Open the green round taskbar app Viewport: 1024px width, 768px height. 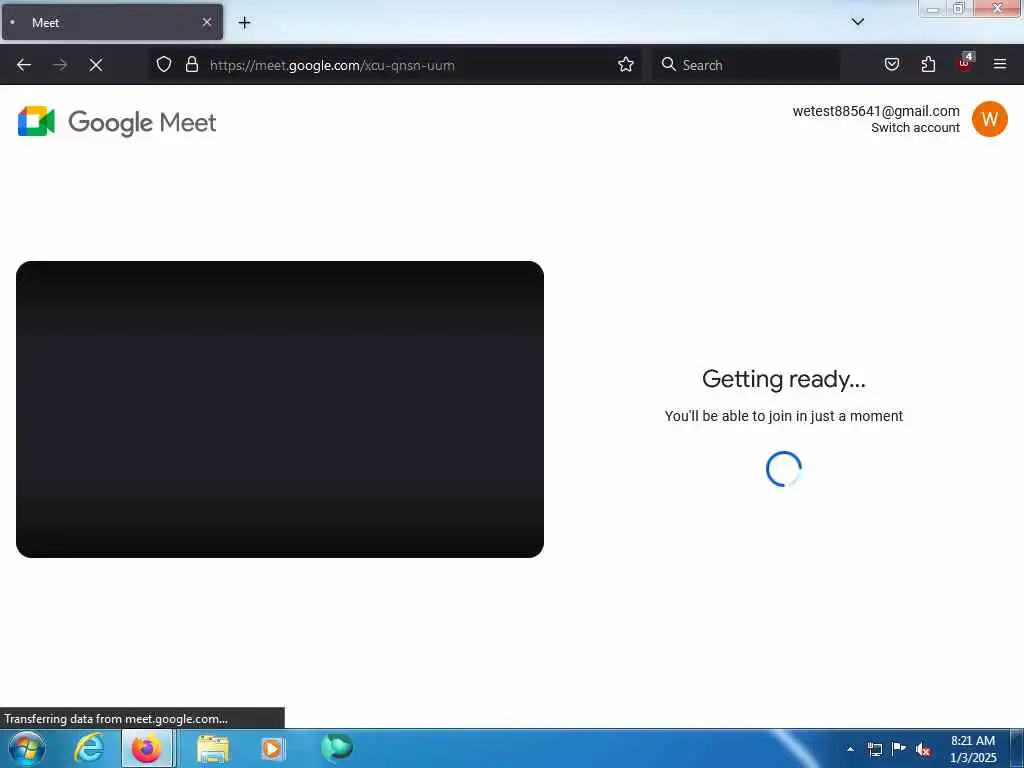point(337,747)
